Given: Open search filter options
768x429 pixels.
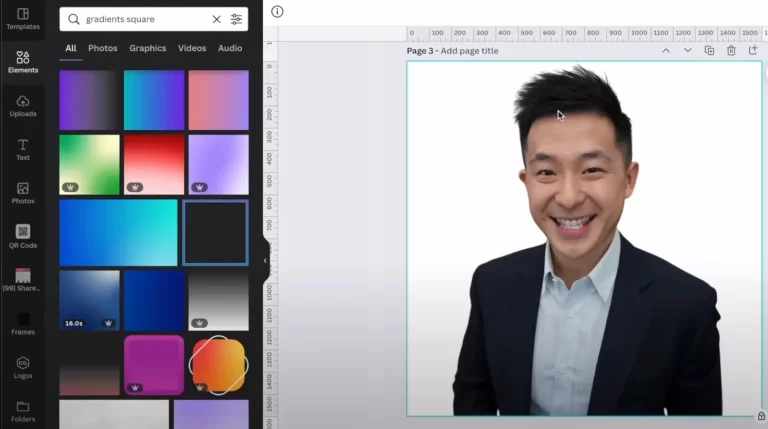Looking at the screenshot, I should (236, 19).
